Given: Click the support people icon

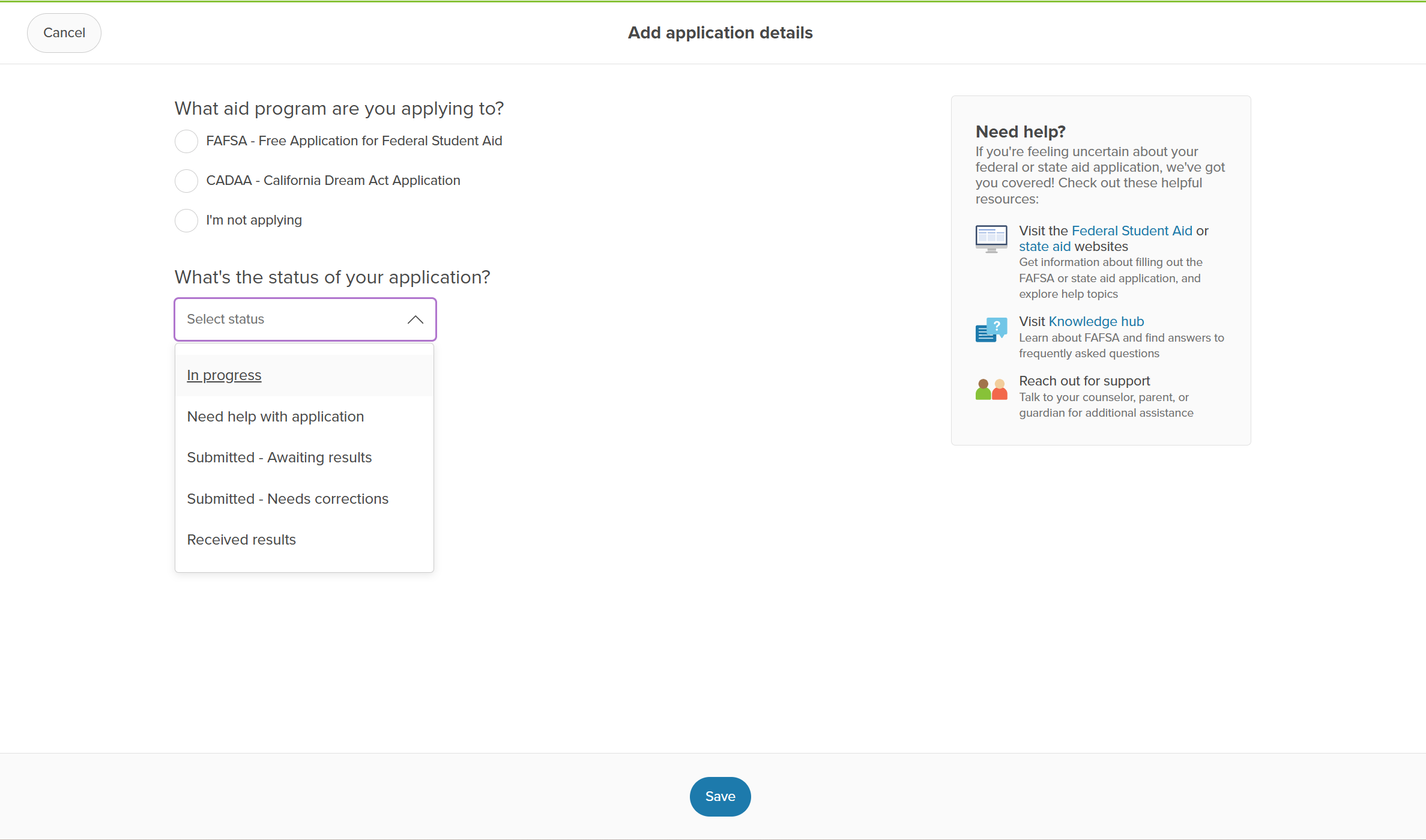Looking at the screenshot, I should click(990, 388).
